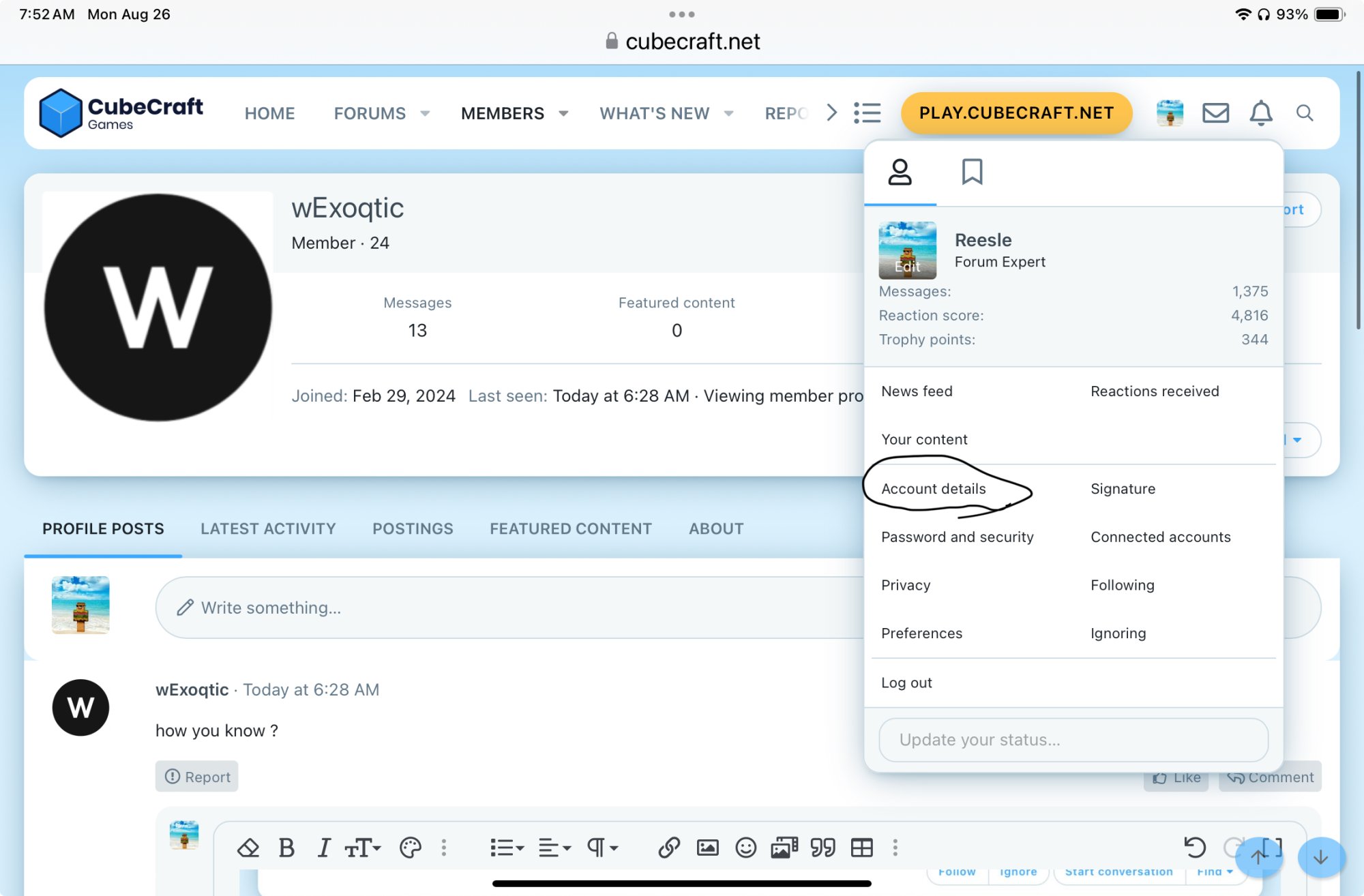Open more insert options dots
The image size is (1364, 896).
pos(895,848)
